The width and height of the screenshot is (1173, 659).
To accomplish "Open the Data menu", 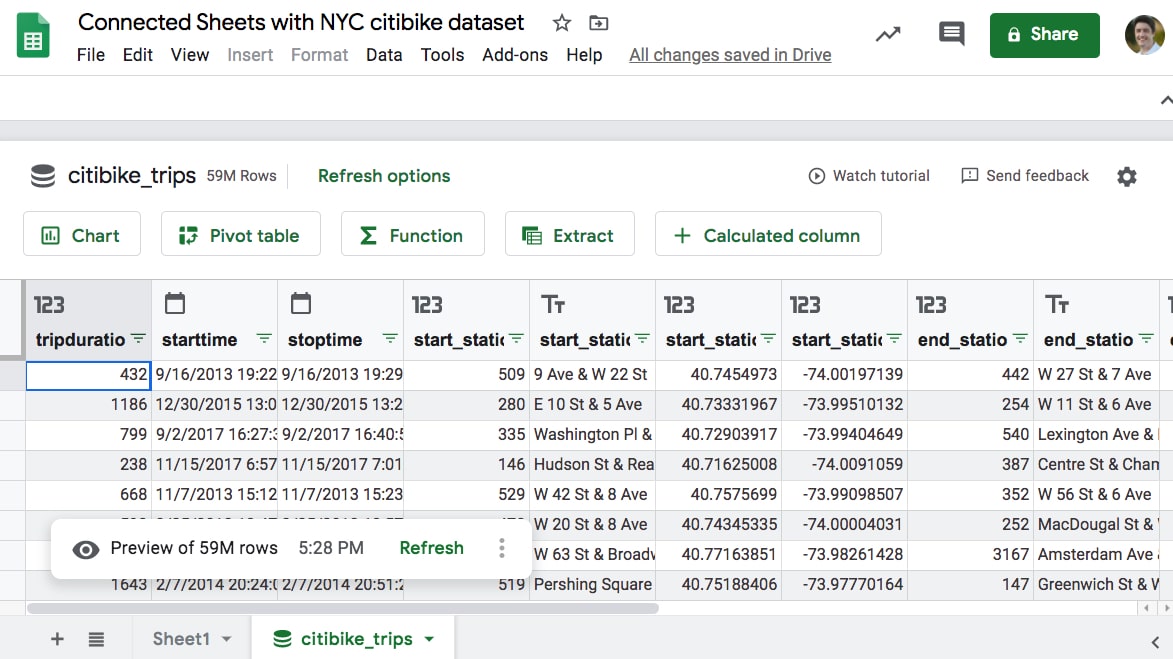I will (384, 55).
